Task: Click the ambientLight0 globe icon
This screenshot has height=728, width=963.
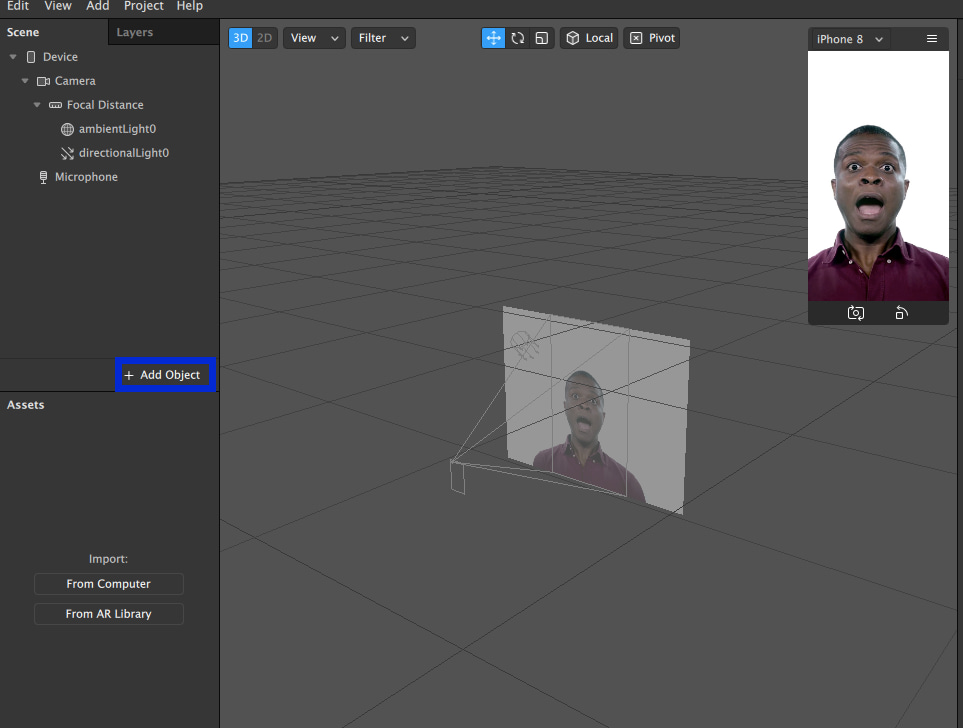Action: click(67, 129)
